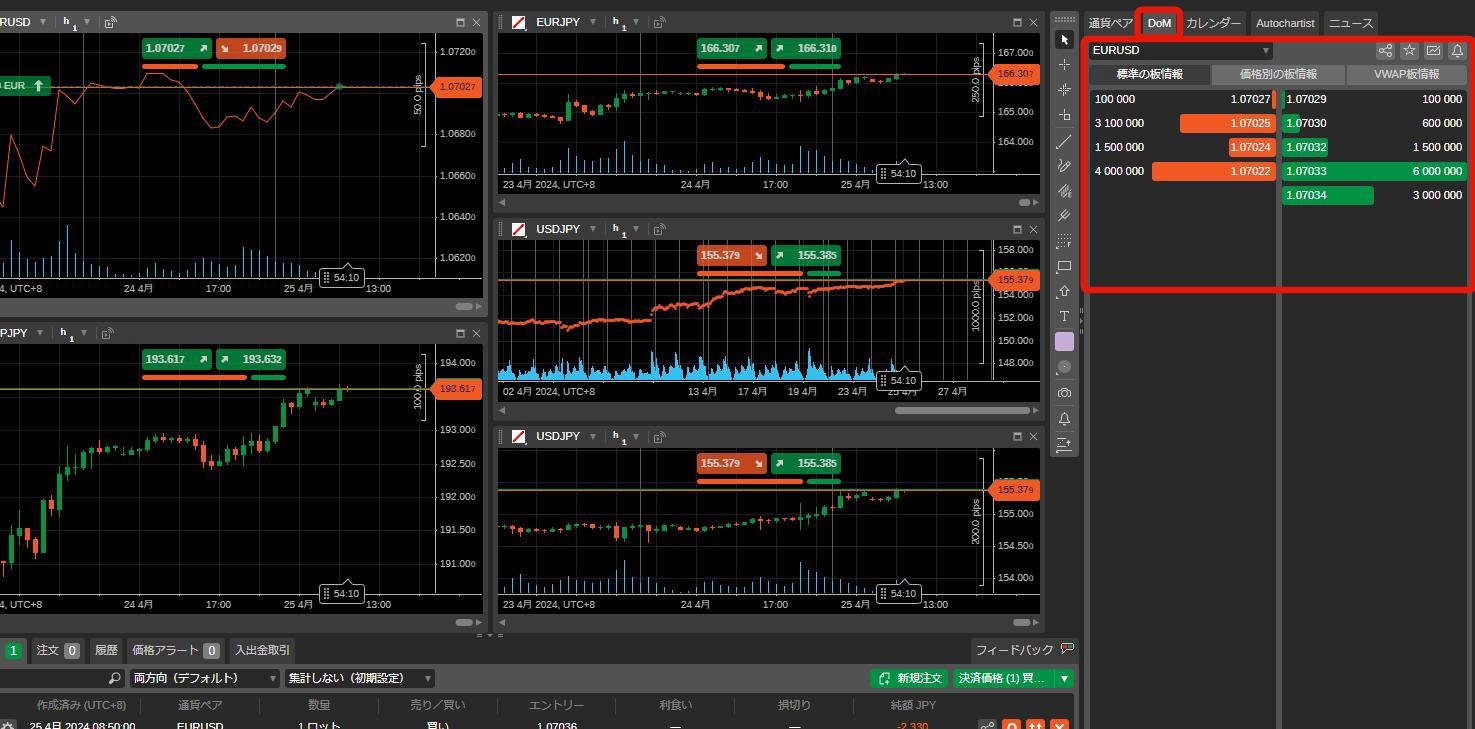
Task: Click the bottom-most drawing toolbar icon
Action: [x=1064, y=443]
